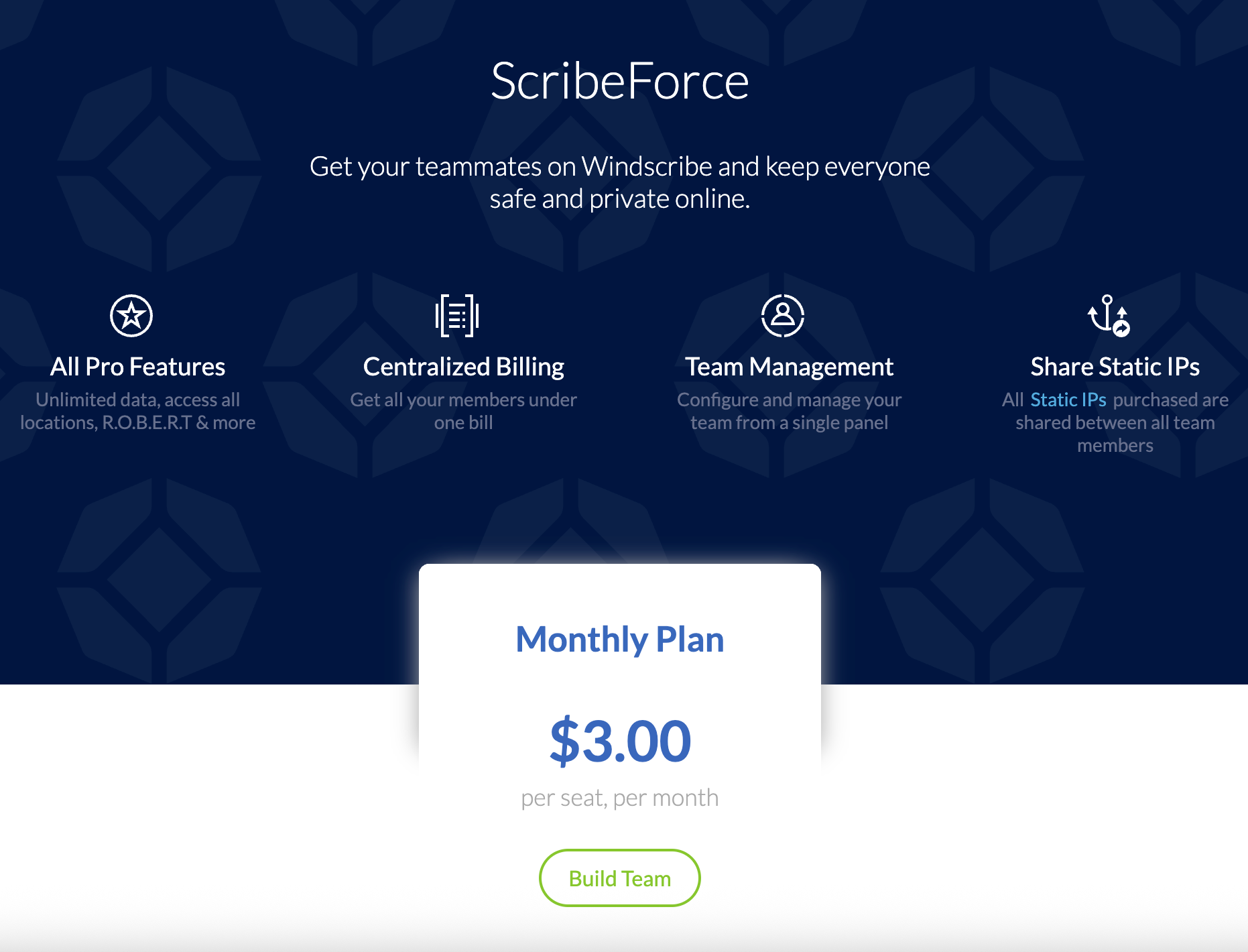Click the Share Static IPs anchor icon

point(1109,315)
